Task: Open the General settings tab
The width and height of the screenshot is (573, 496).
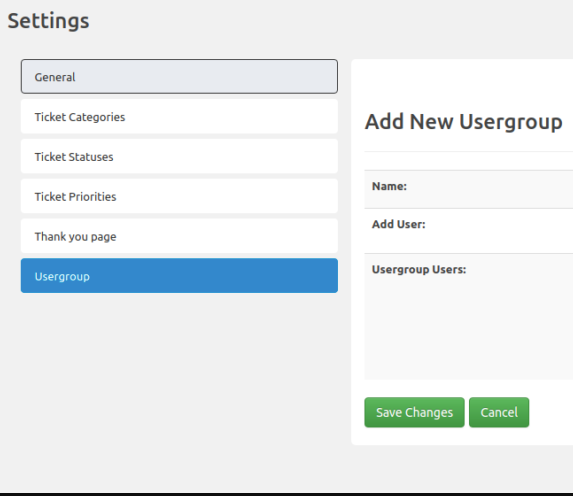Action: tap(179, 76)
